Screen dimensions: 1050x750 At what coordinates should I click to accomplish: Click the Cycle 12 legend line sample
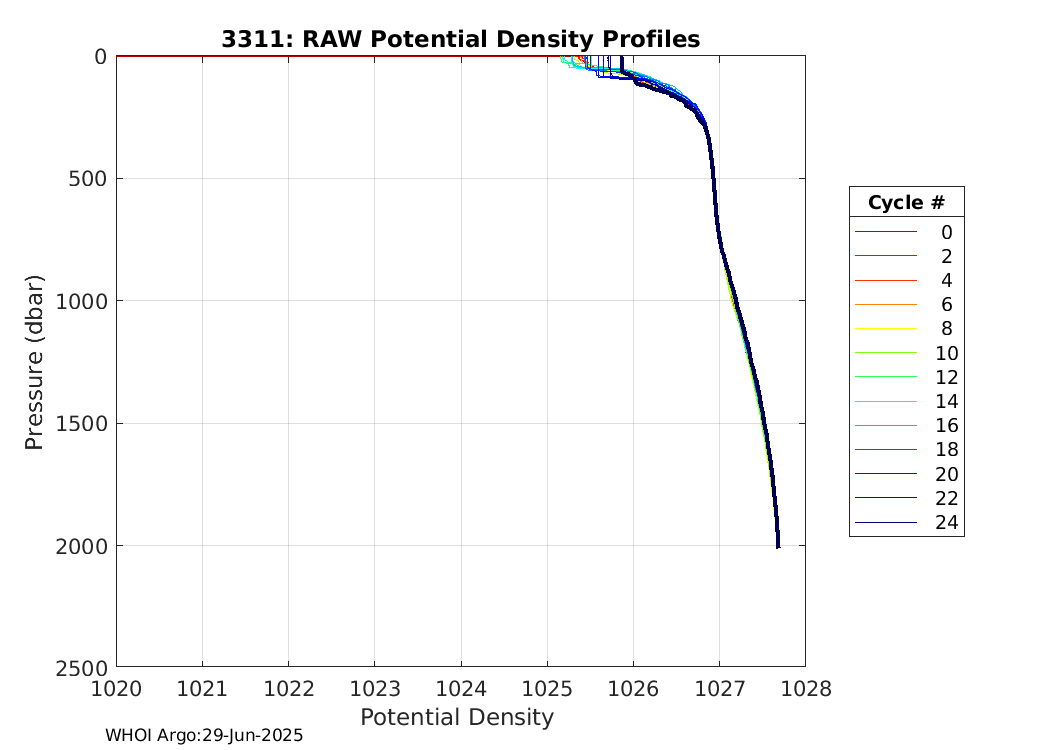click(x=885, y=377)
